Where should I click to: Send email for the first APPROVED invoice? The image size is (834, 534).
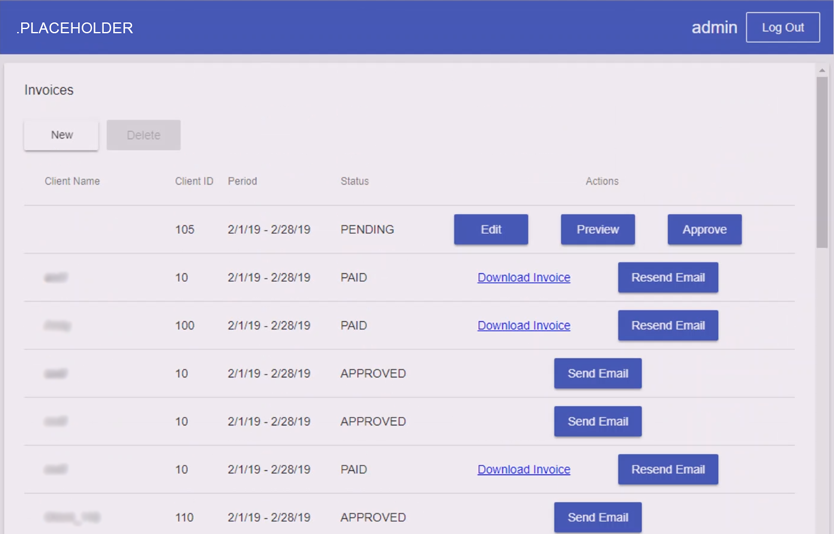[x=598, y=373]
